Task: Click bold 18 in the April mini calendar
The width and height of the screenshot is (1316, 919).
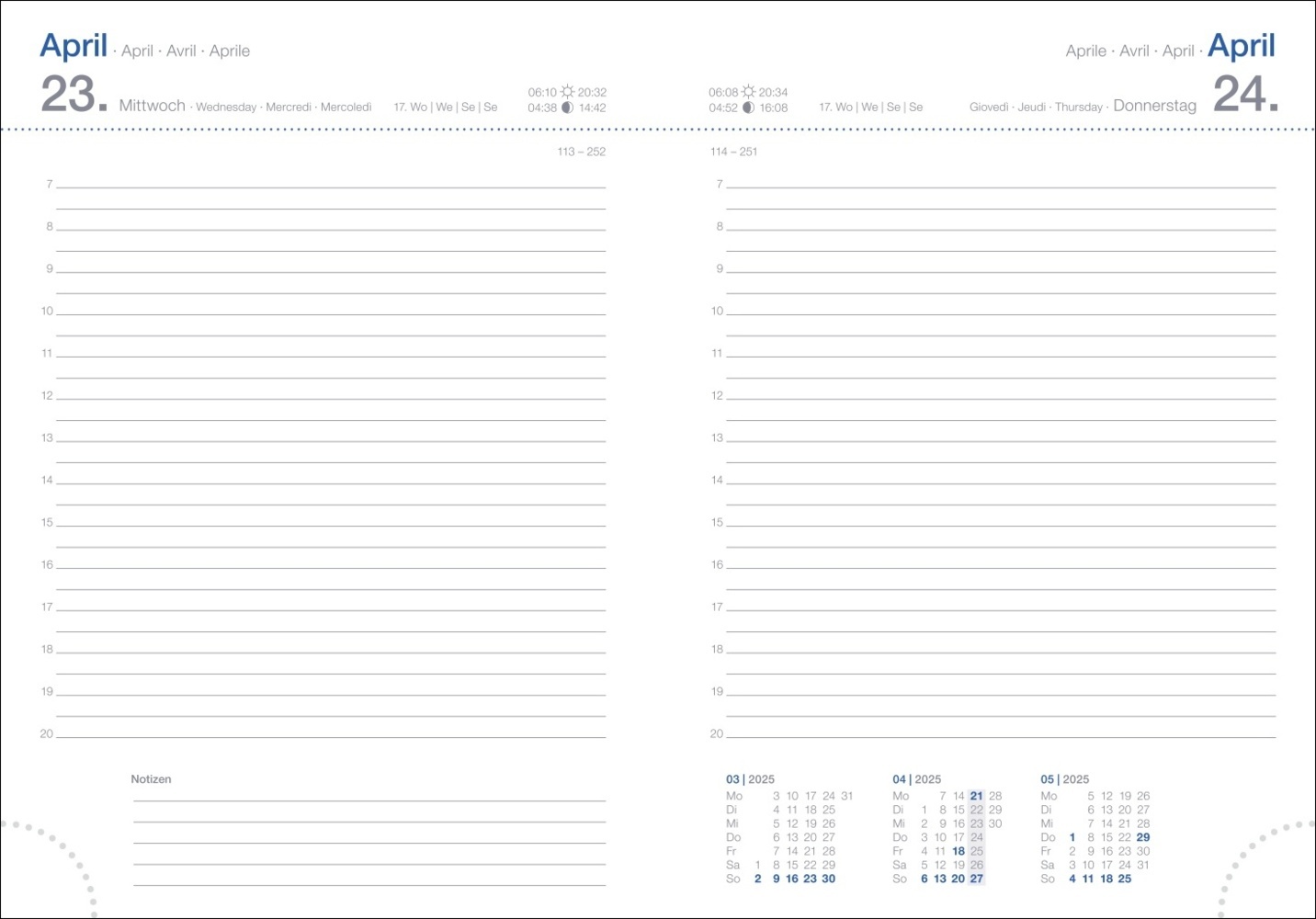Action: [959, 851]
